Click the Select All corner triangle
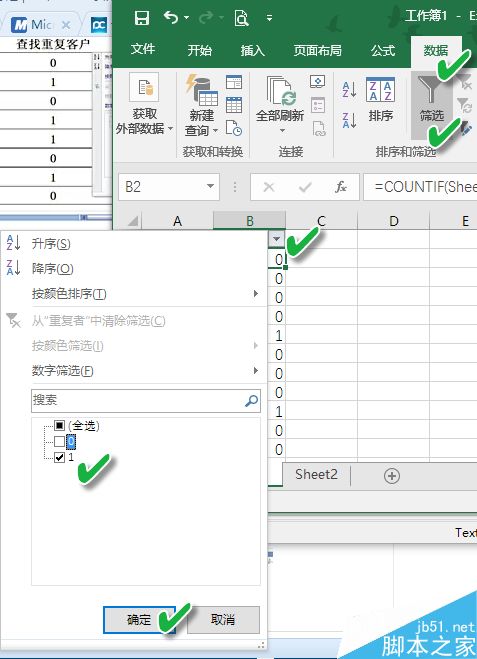The height and width of the screenshot is (659, 477). (x=133, y=221)
